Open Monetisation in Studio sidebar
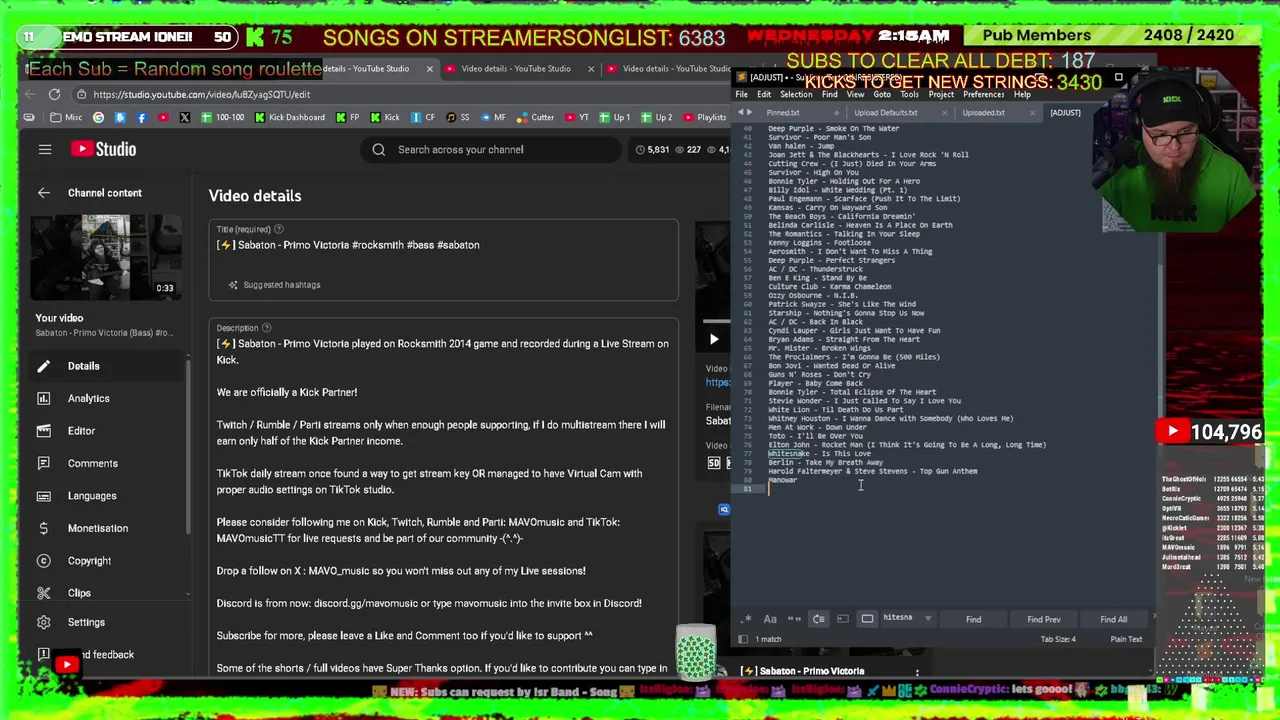The width and height of the screenshot is (1280, 720). (x=105, y=528)
